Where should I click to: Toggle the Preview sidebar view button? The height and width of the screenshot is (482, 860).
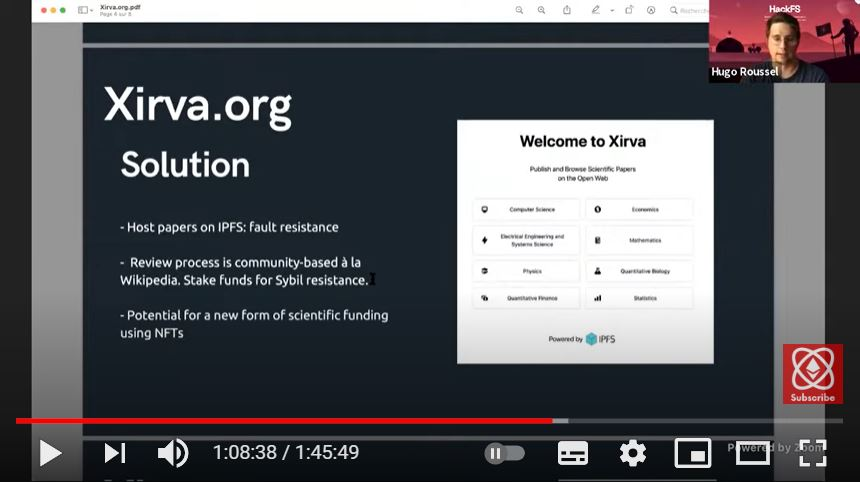(x=82, y=10)
